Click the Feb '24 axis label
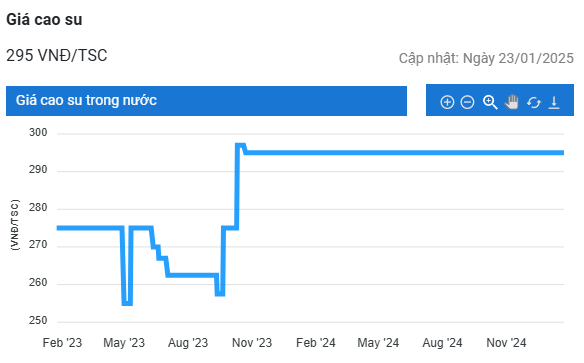 coord(316,343)
